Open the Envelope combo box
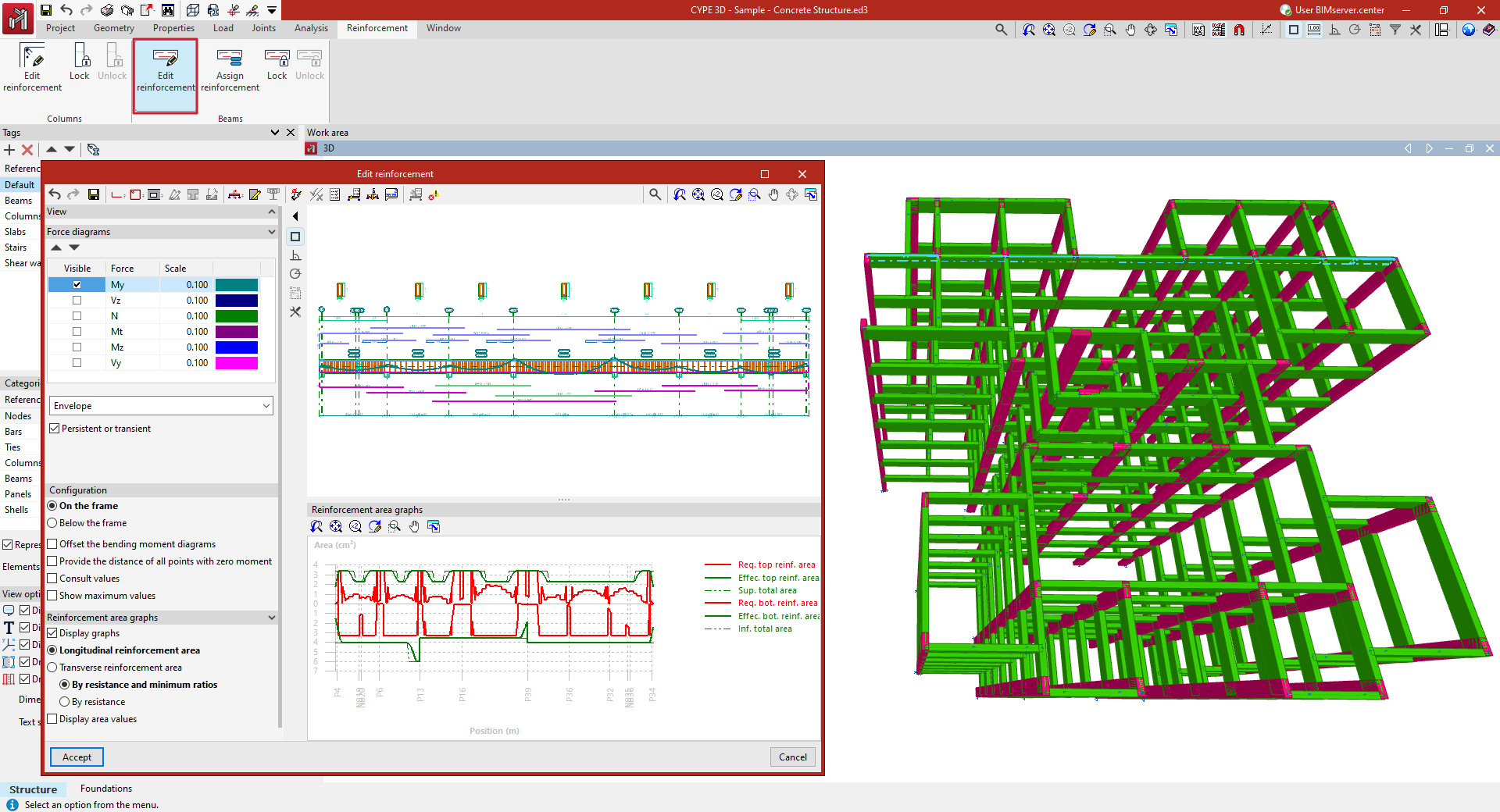This screenshot has height=812, width=1500. coord(161,406)
